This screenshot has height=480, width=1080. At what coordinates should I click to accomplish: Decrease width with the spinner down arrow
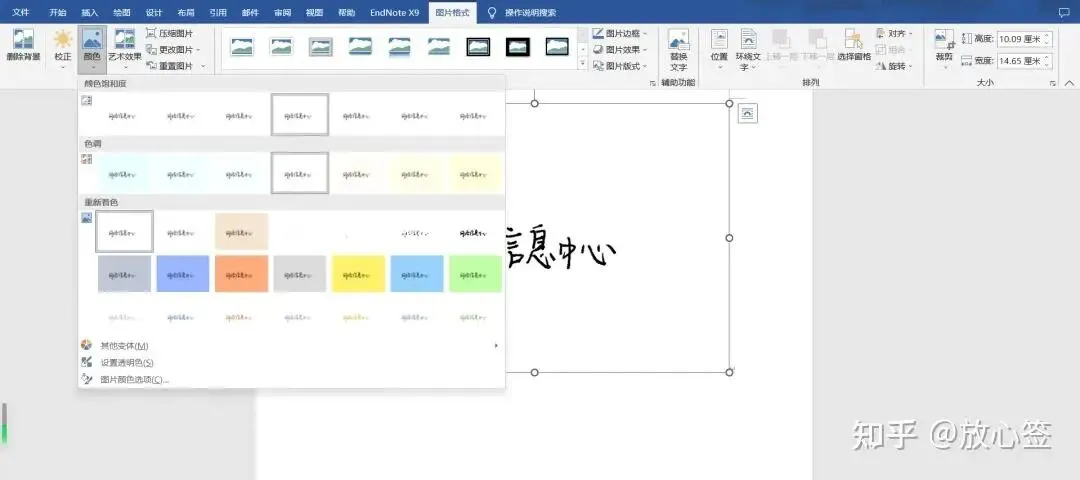pos(1048,65)
